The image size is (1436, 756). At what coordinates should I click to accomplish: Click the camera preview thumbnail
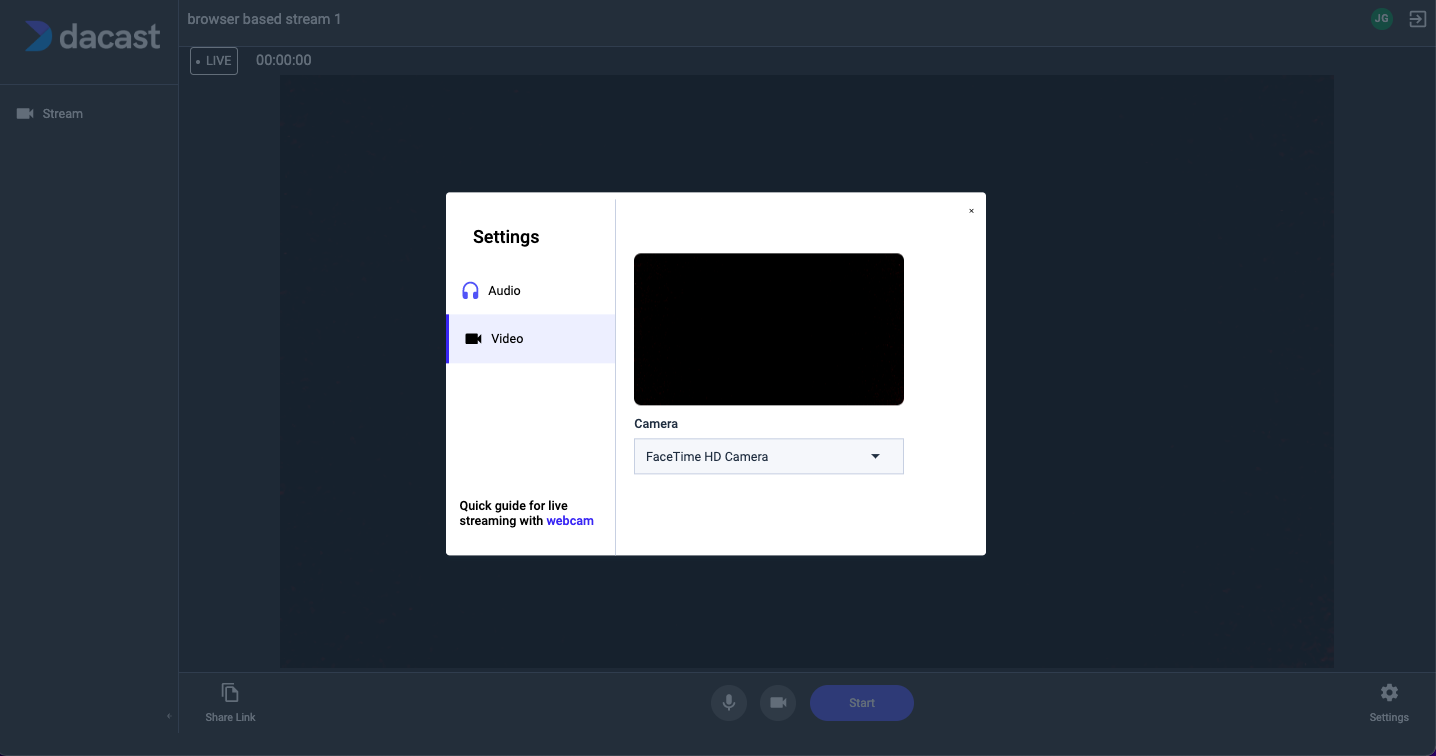768,329
